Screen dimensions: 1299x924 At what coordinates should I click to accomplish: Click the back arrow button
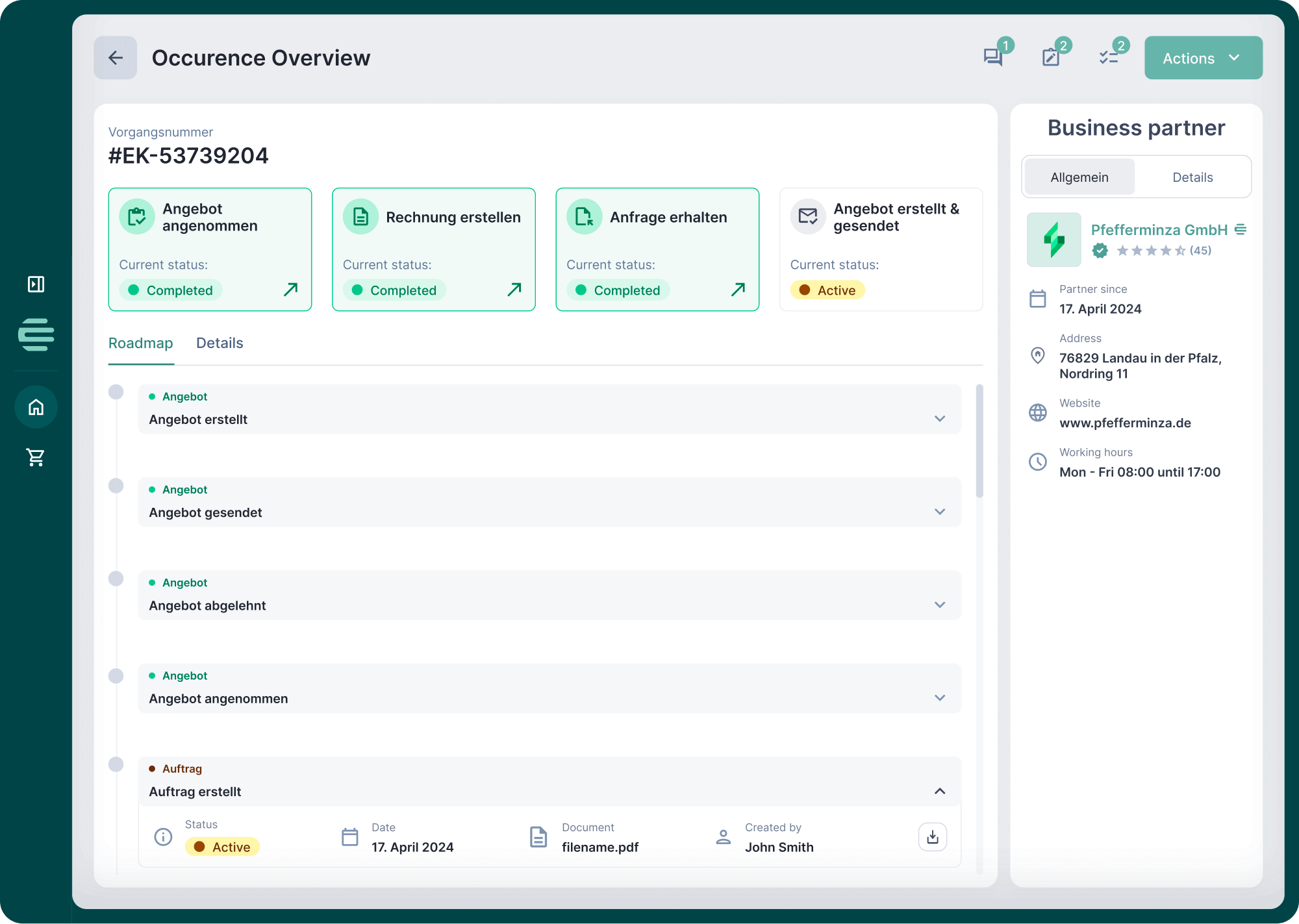coord(115,58)
